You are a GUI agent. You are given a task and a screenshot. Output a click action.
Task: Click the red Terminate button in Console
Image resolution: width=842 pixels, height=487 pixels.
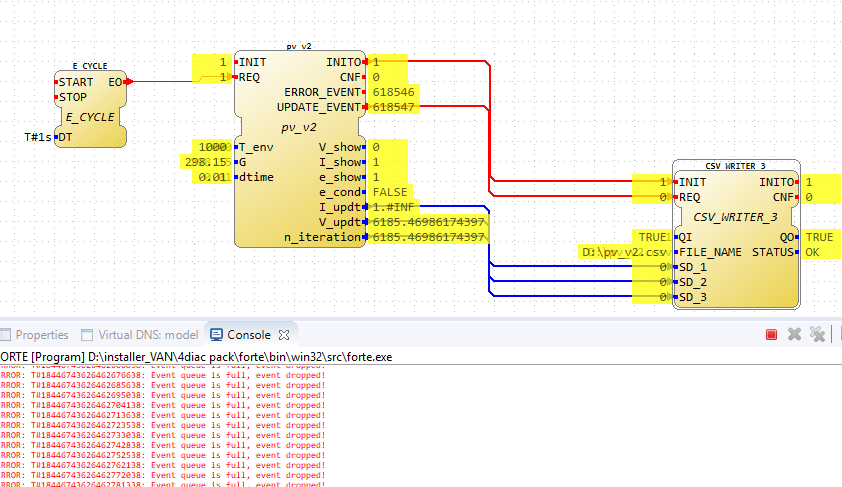[x=771, y=334]
